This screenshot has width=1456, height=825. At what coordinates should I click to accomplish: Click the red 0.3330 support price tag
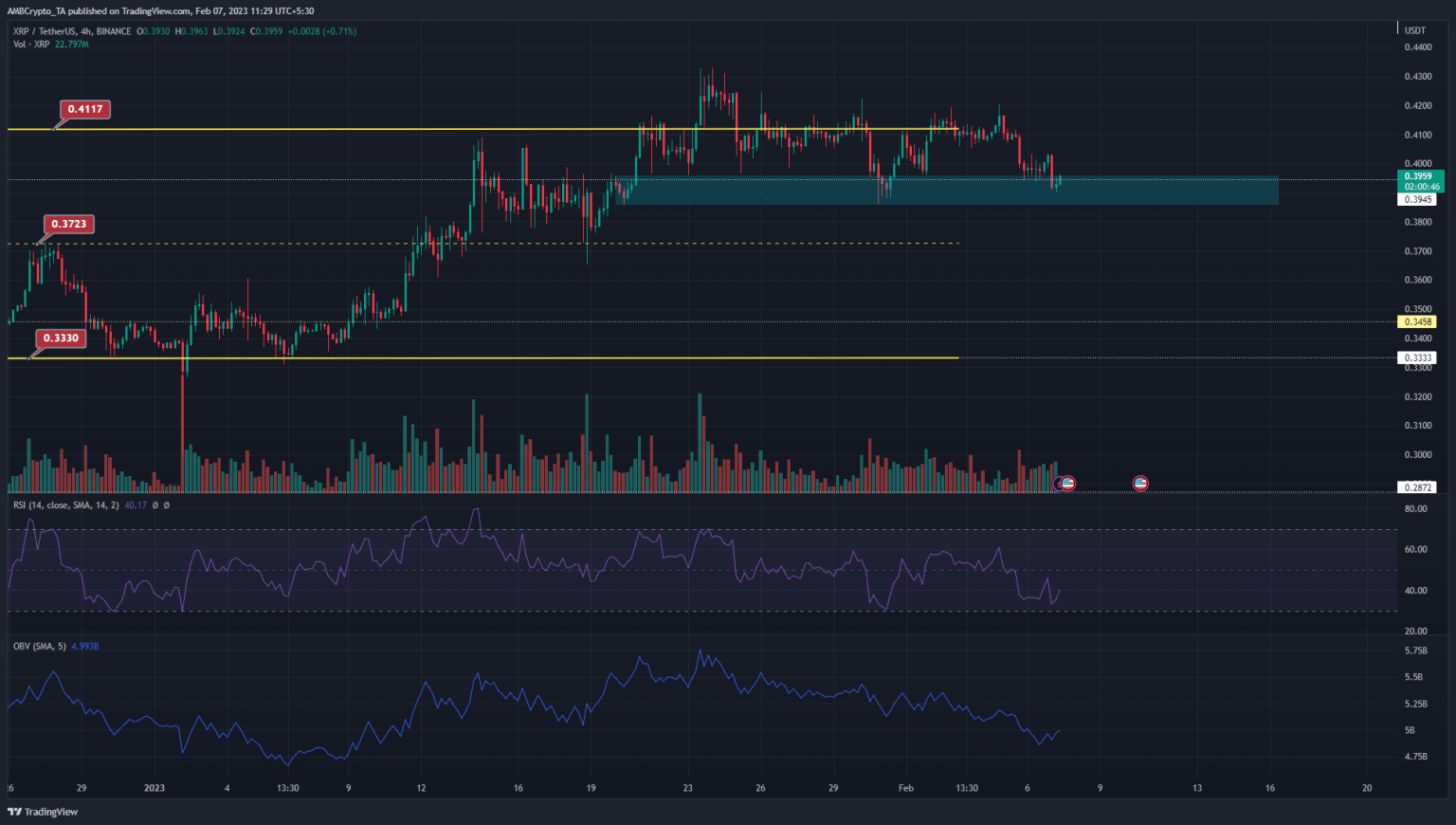click(62, 338)
